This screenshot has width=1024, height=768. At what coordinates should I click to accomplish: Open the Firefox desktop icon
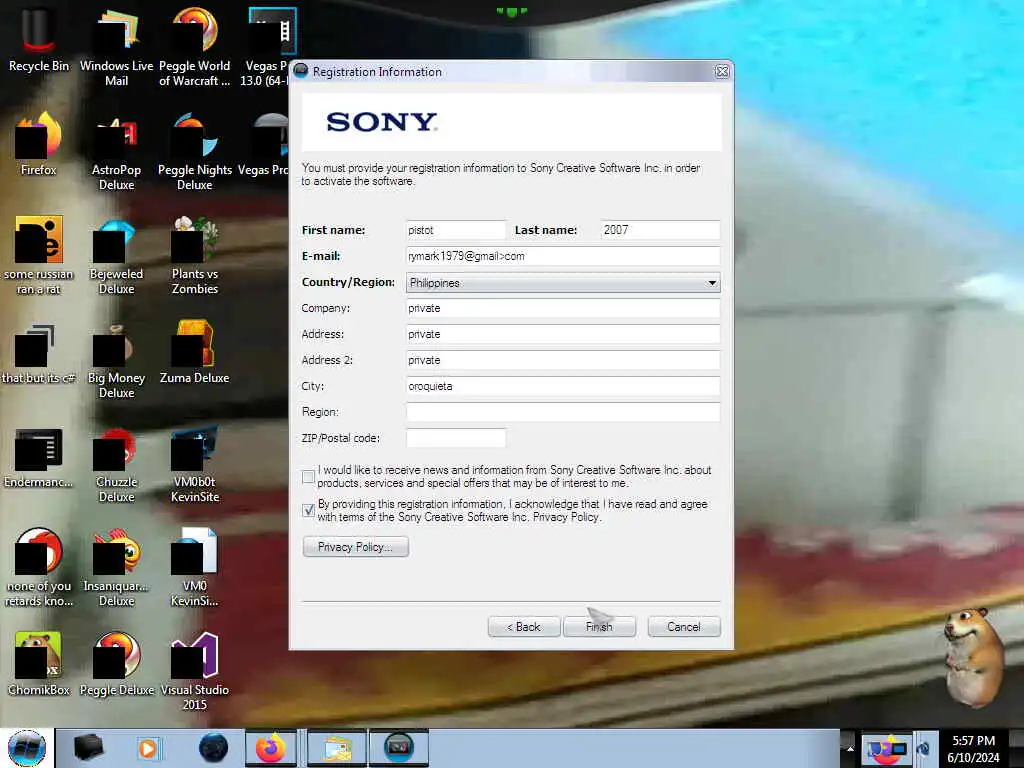tap(39, 144)
